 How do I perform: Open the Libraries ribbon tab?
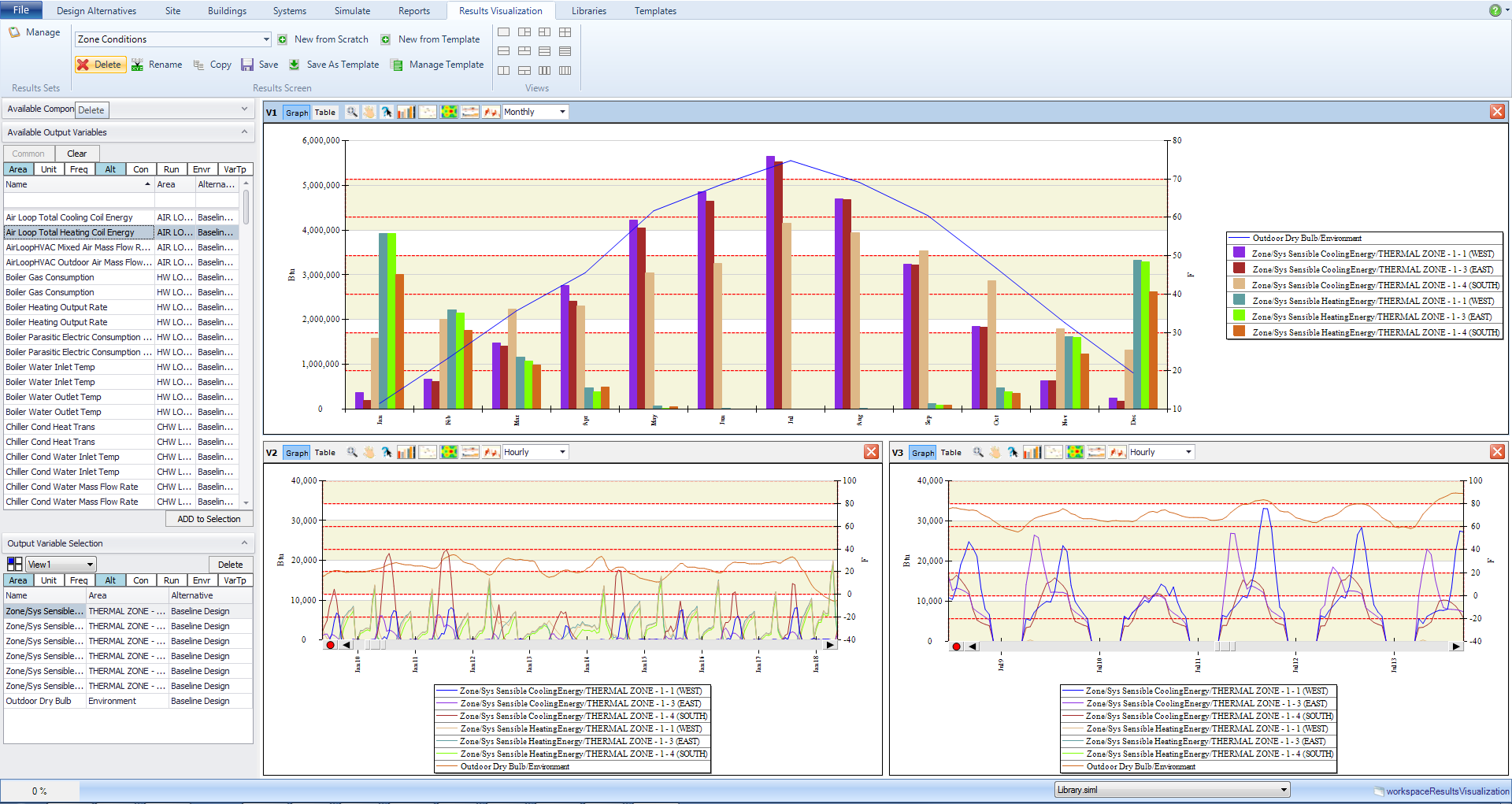(x=588, y=11)
